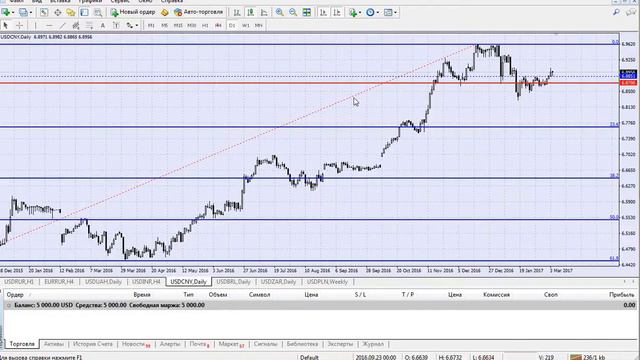Viewport: 640px width, 360px height.
Task: Toggle the Авто-торговля button
Action: pos(198,12)
